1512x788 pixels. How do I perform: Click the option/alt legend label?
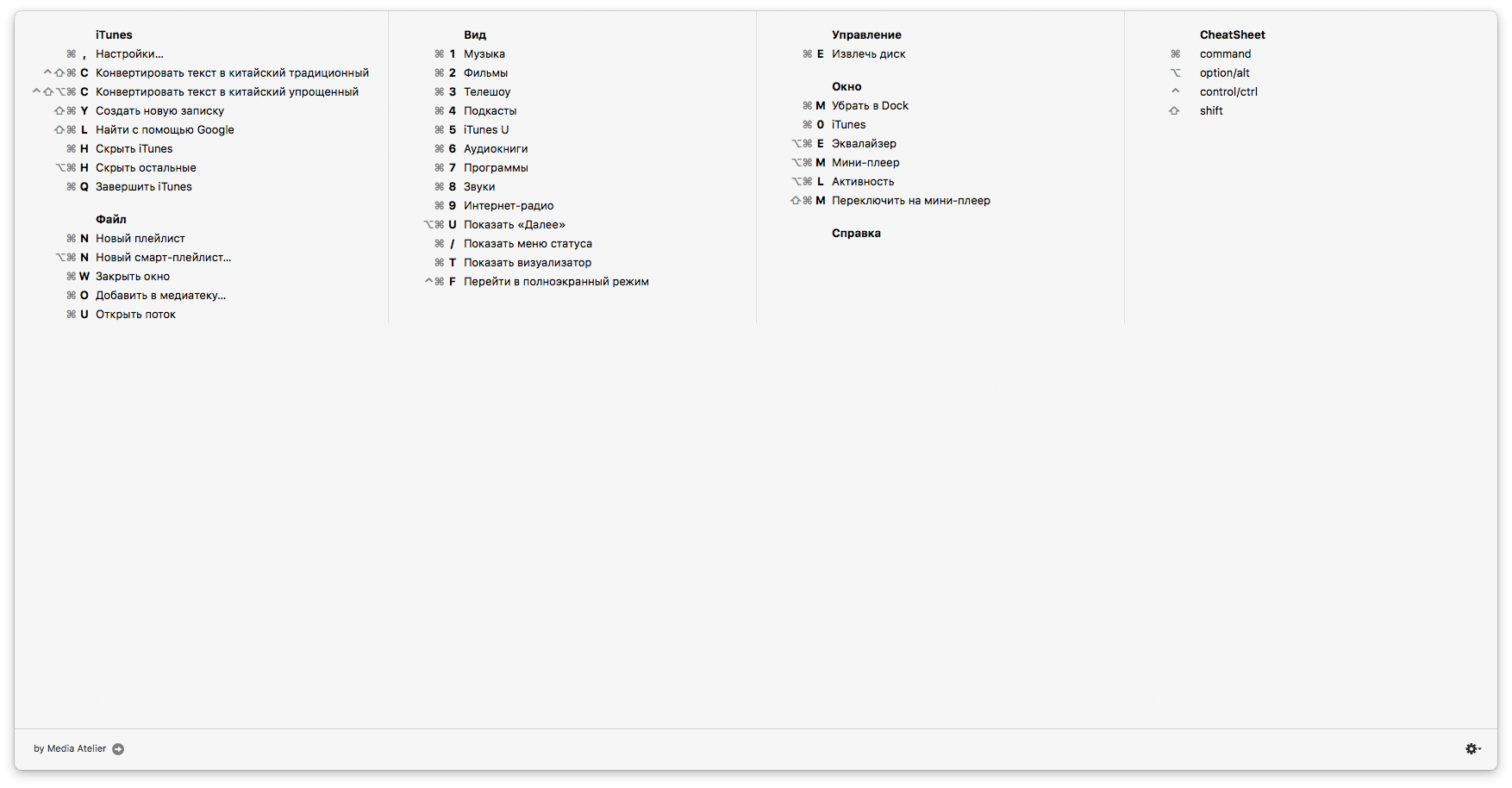(x=1224, y=73)
